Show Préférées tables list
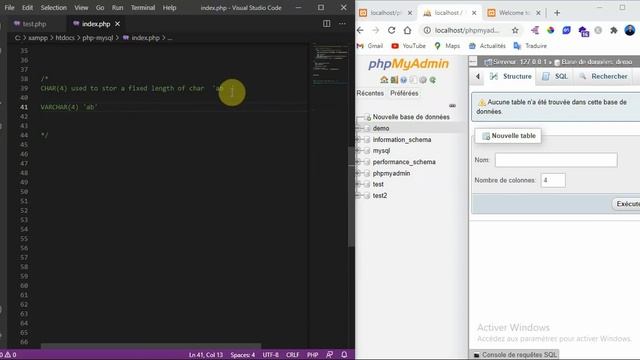 (x=404, y=93)
